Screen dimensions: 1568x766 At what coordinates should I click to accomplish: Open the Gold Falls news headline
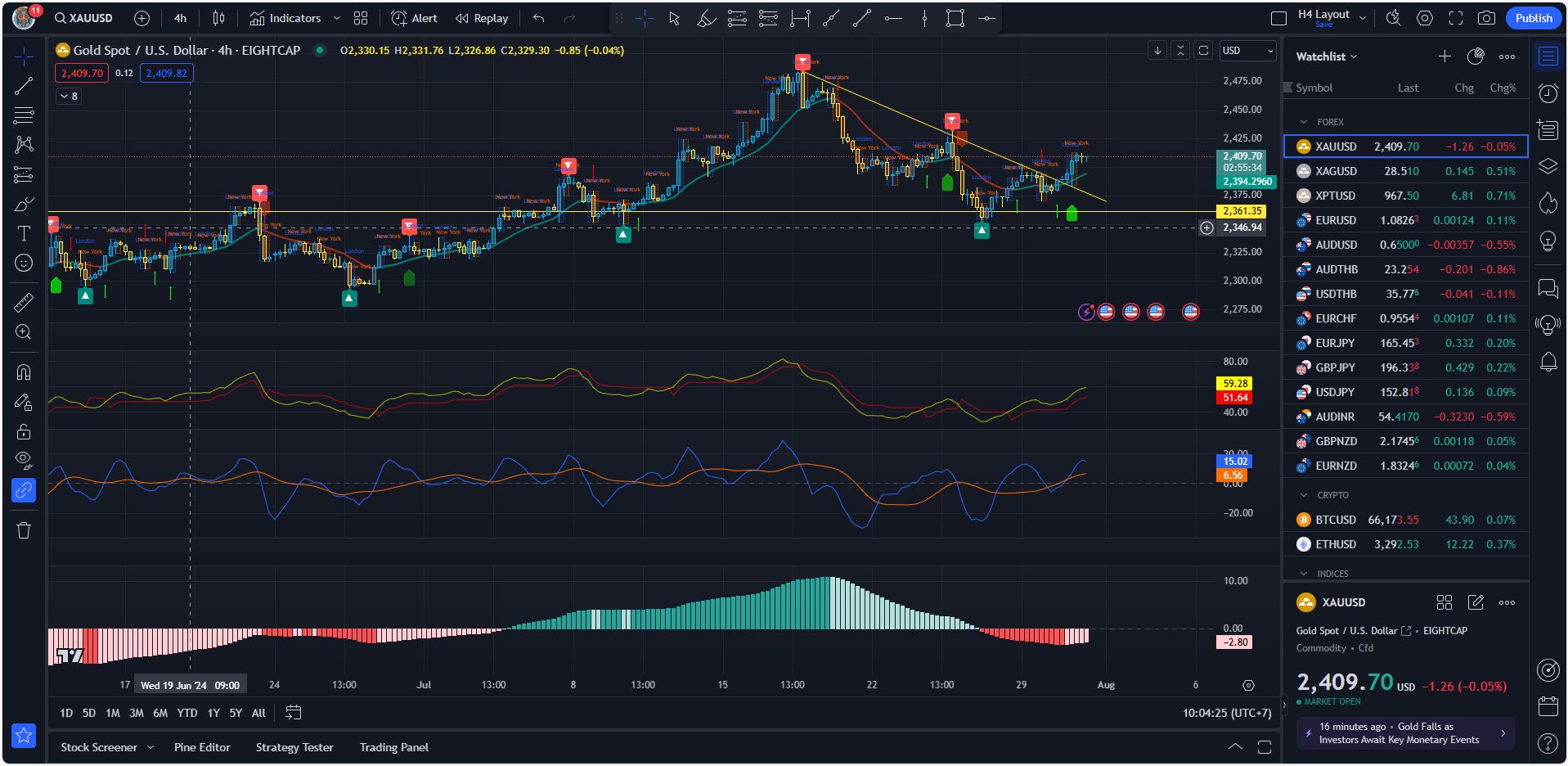pos(1405,733)
